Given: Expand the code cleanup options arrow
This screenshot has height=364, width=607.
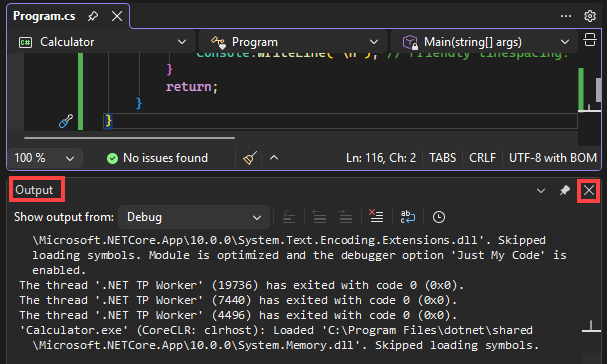Looking at the screenshot, I should pos(274,158).
